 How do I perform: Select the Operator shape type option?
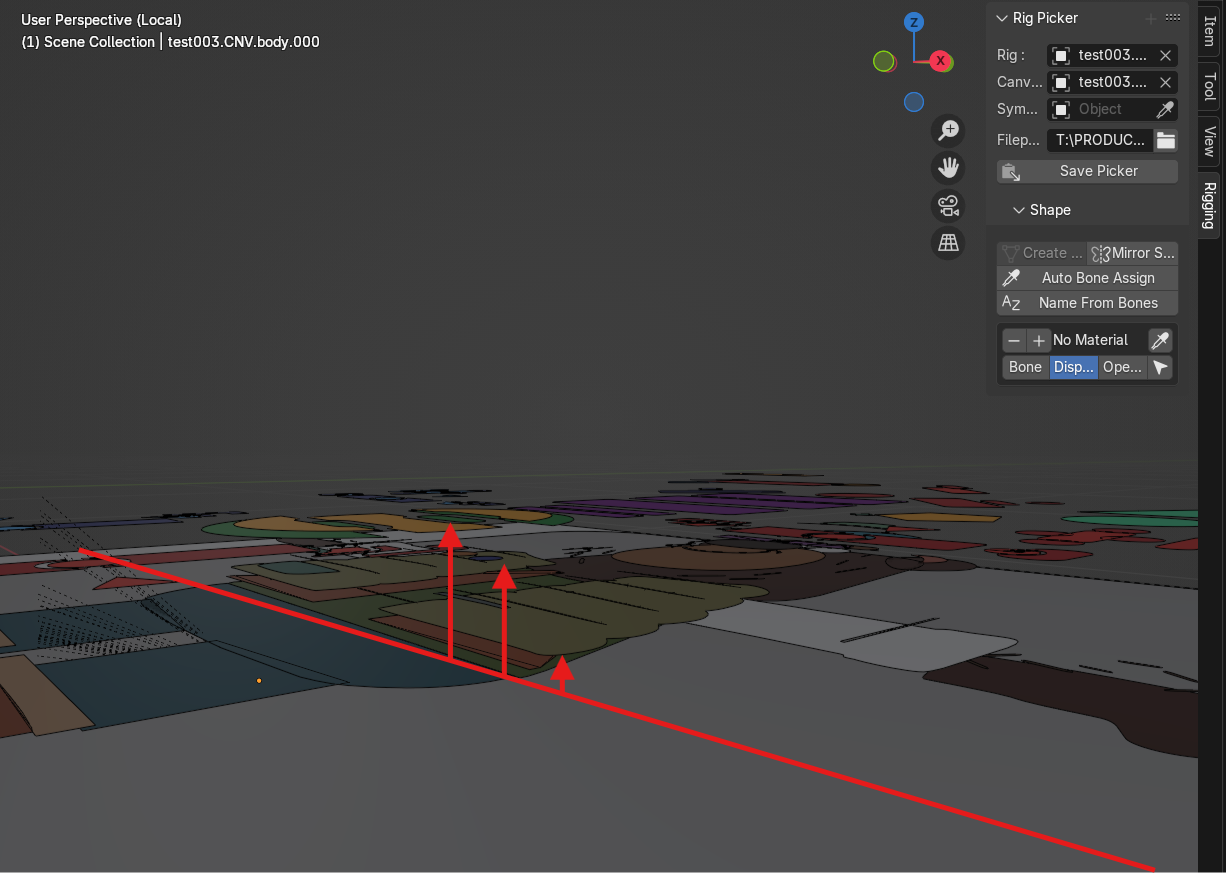[1122, 367]
